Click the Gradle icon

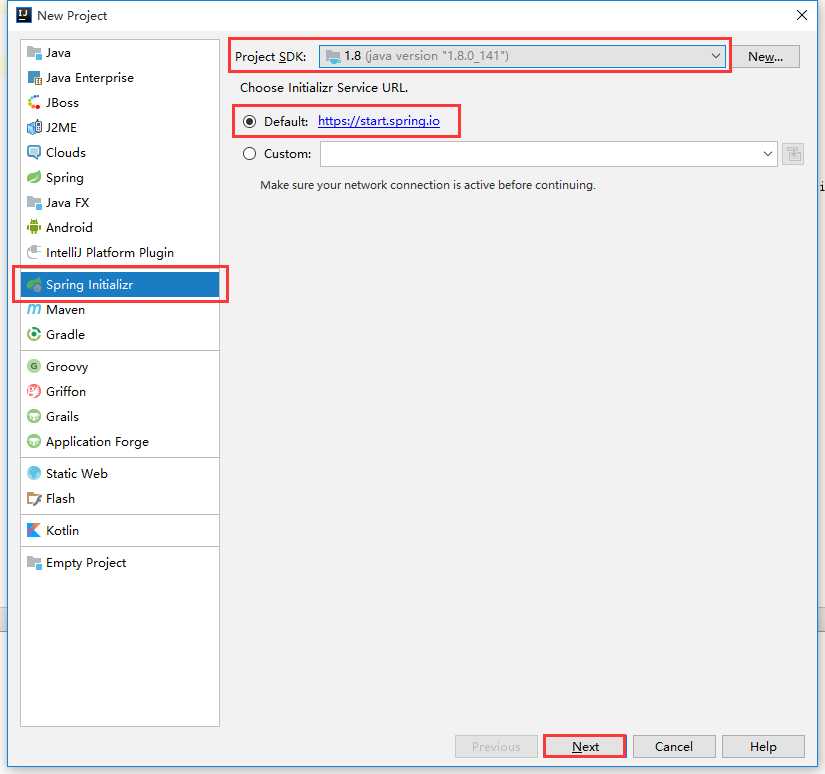34,335
